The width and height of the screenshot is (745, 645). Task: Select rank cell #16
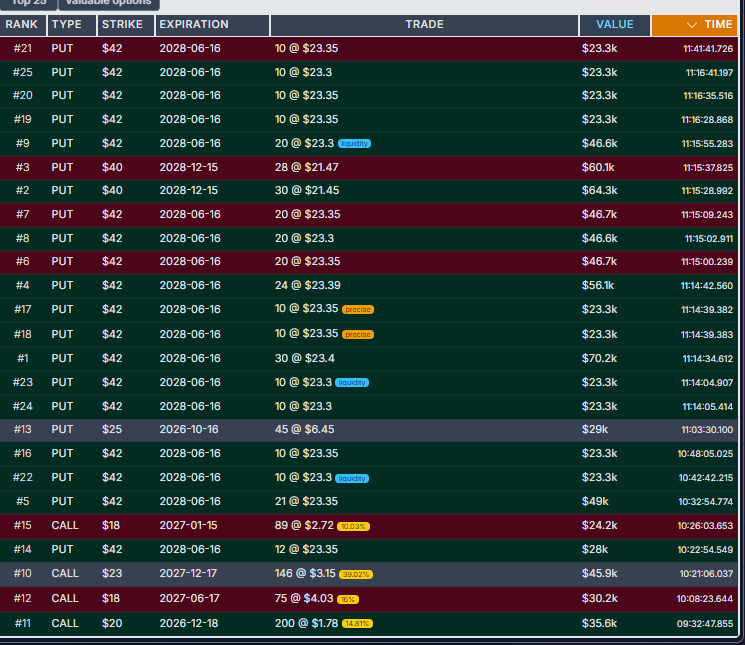click(23, 453)
